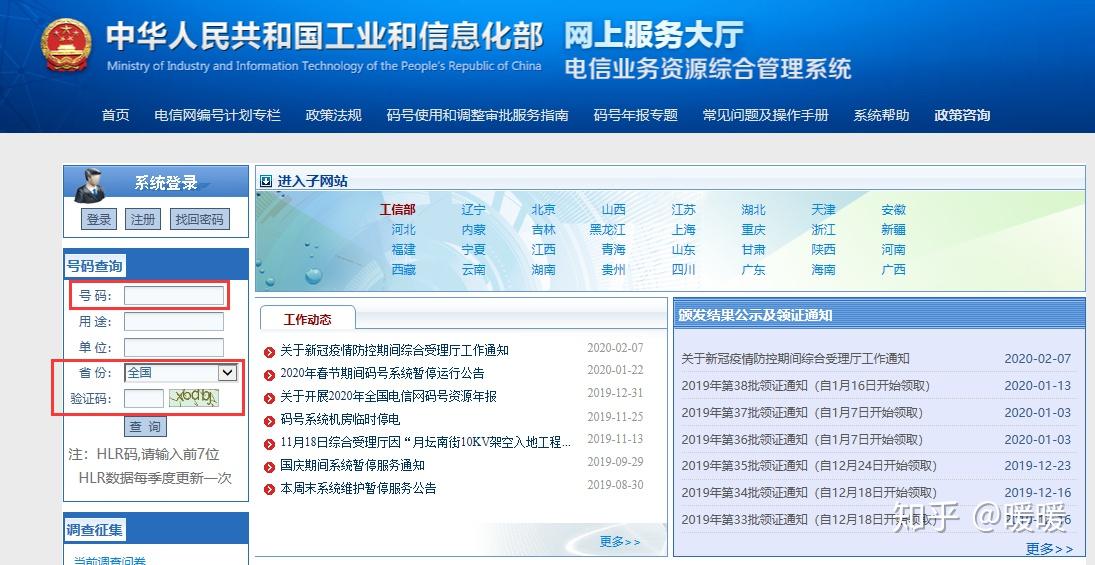The height and width of the screenshot is (565, 1095).
Task: Open news 码号系统机房临时停电
Action: (340, 420)
